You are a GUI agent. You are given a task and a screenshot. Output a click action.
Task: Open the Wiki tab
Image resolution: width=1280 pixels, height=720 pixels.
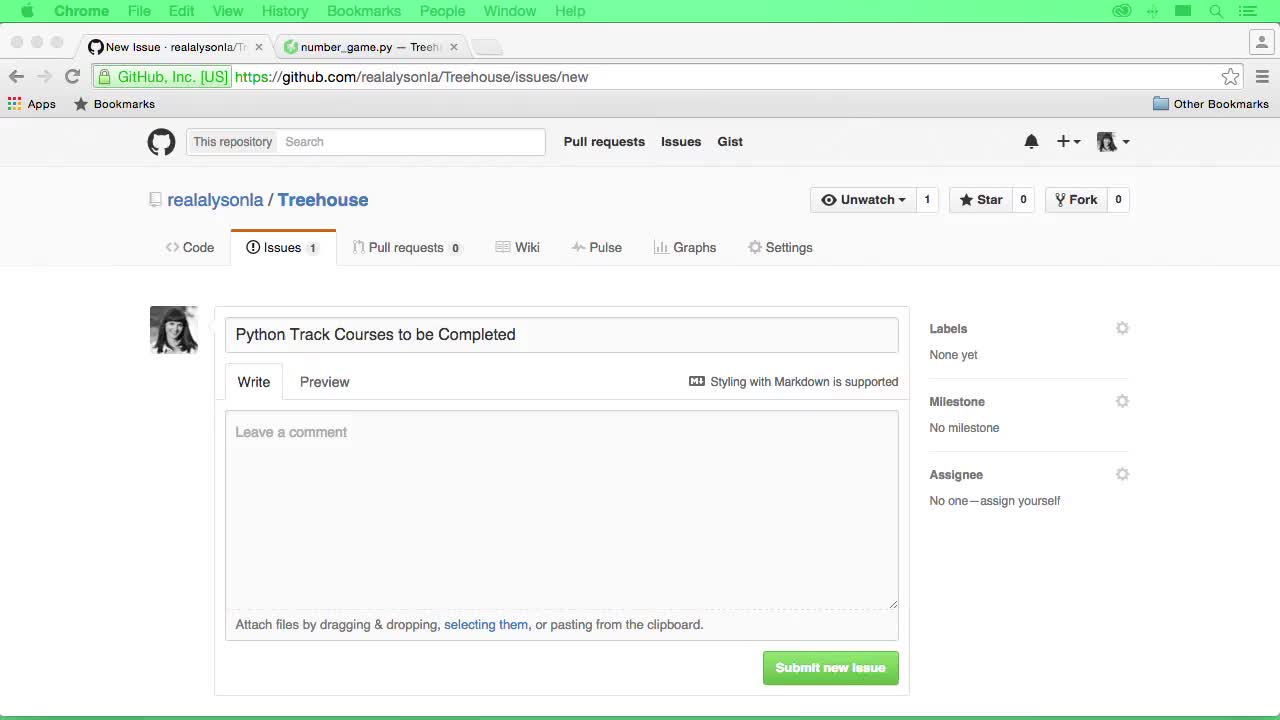(x=517, y=248)
